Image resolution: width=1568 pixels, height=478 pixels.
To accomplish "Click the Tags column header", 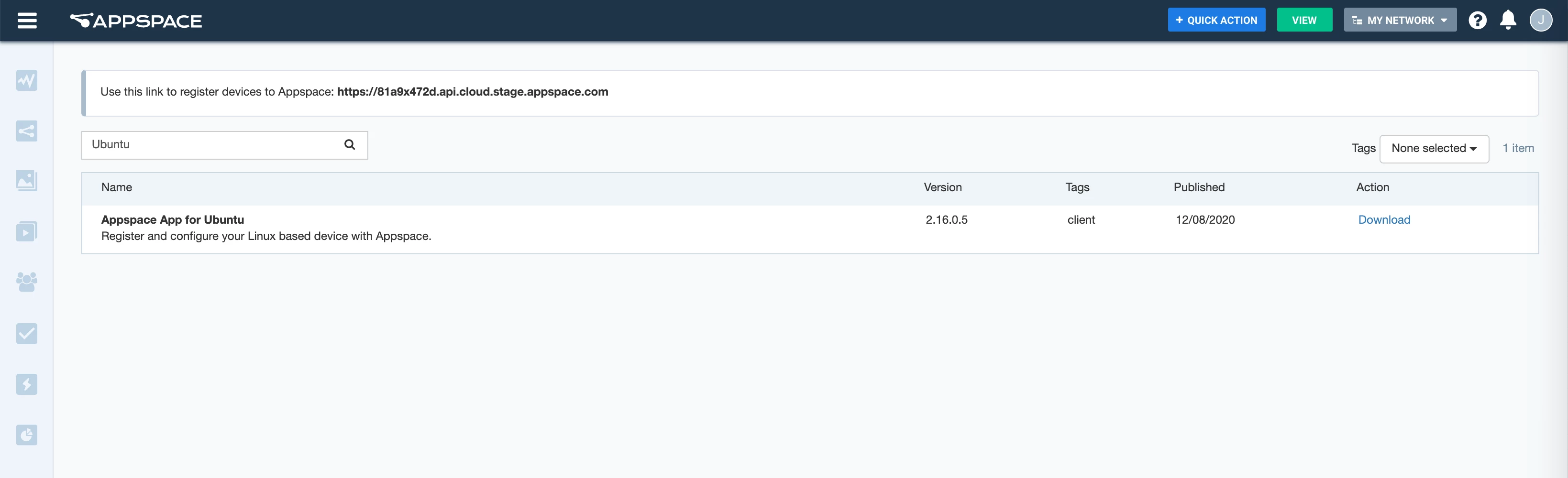I will (x=1077, y=187).
